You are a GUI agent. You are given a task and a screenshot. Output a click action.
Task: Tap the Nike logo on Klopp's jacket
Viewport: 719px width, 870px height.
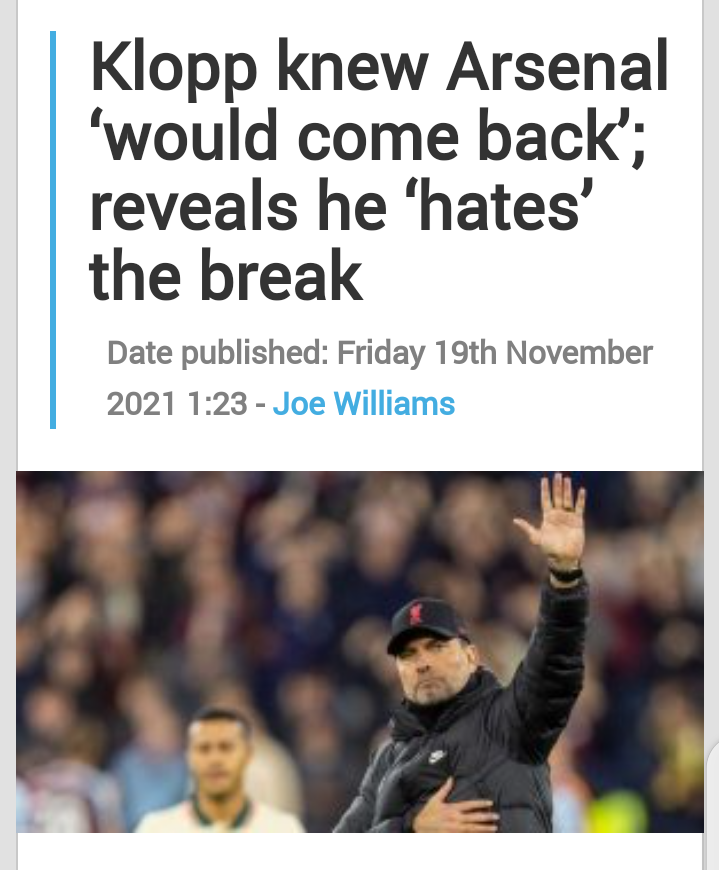coord(437,755)
